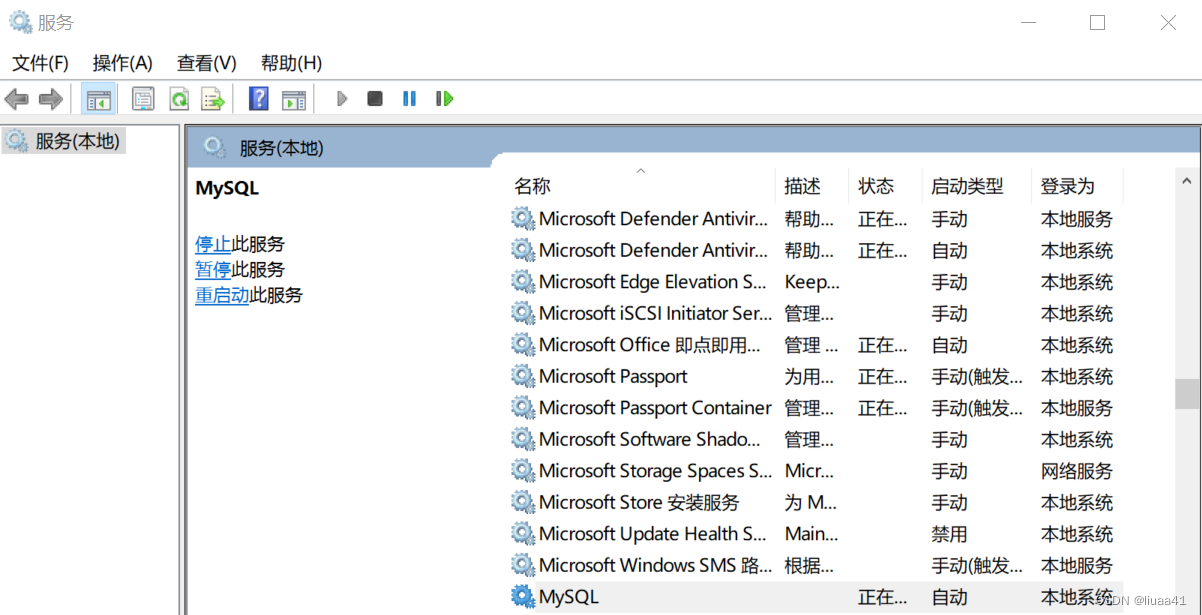The width and height of the screenshot is (1202, 615).
Task: Open Help via the question mark icon
Action: [257, 98]
